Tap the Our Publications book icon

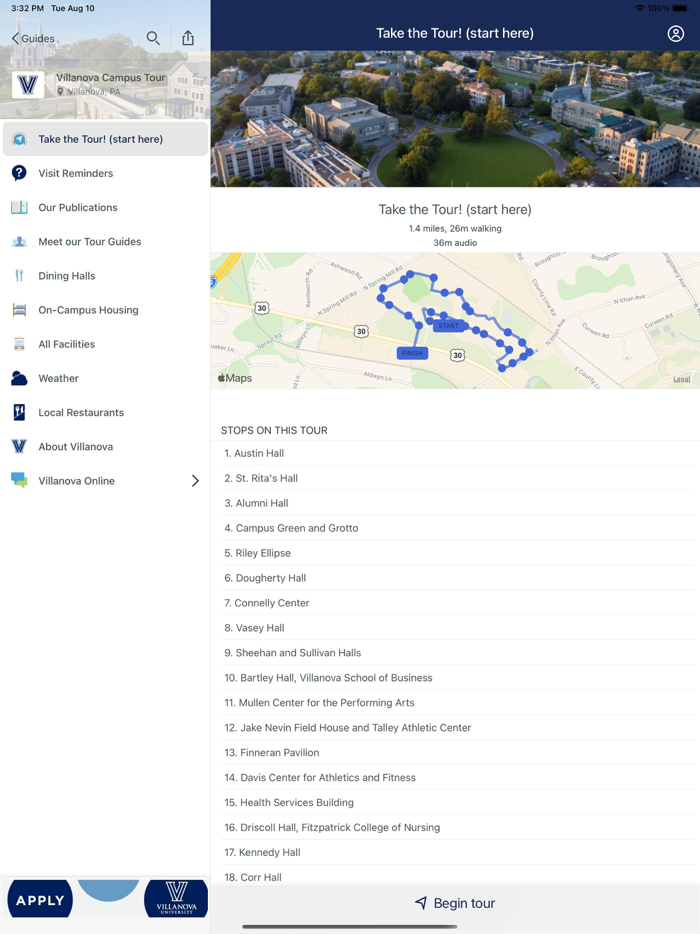pos(19,207)
